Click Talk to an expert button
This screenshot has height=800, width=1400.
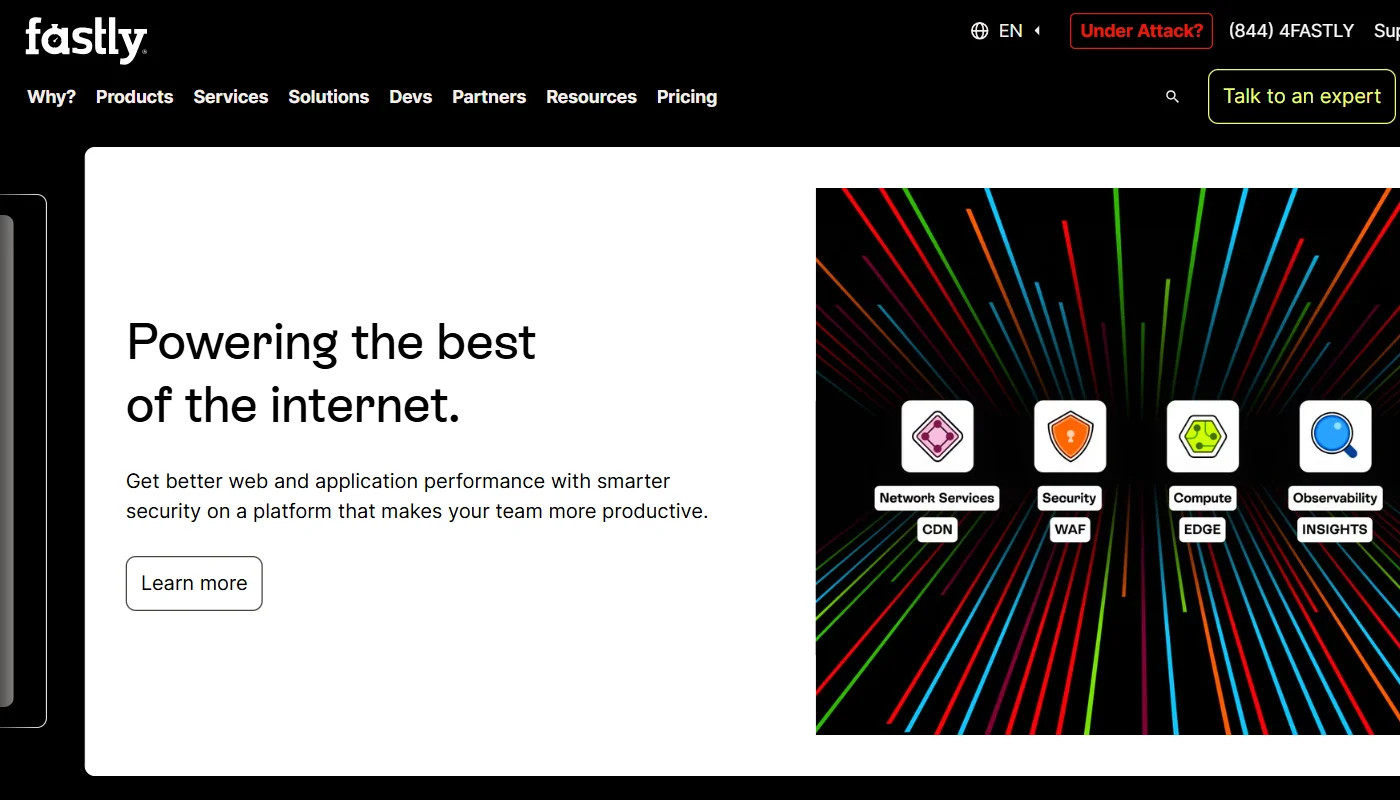click(1302, 96)
